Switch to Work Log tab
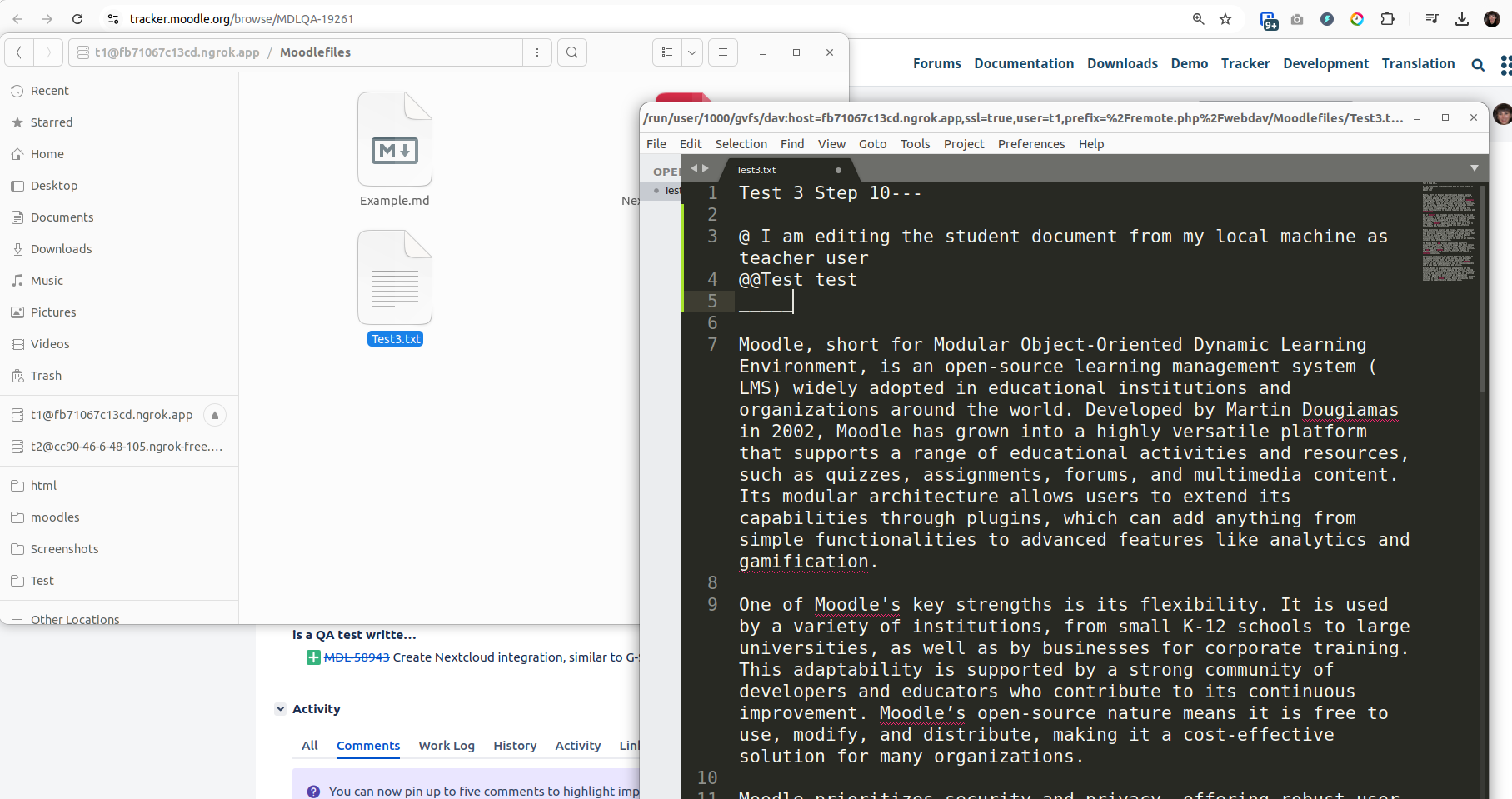Screen dimensions: 1512x799 click(447, 746)
